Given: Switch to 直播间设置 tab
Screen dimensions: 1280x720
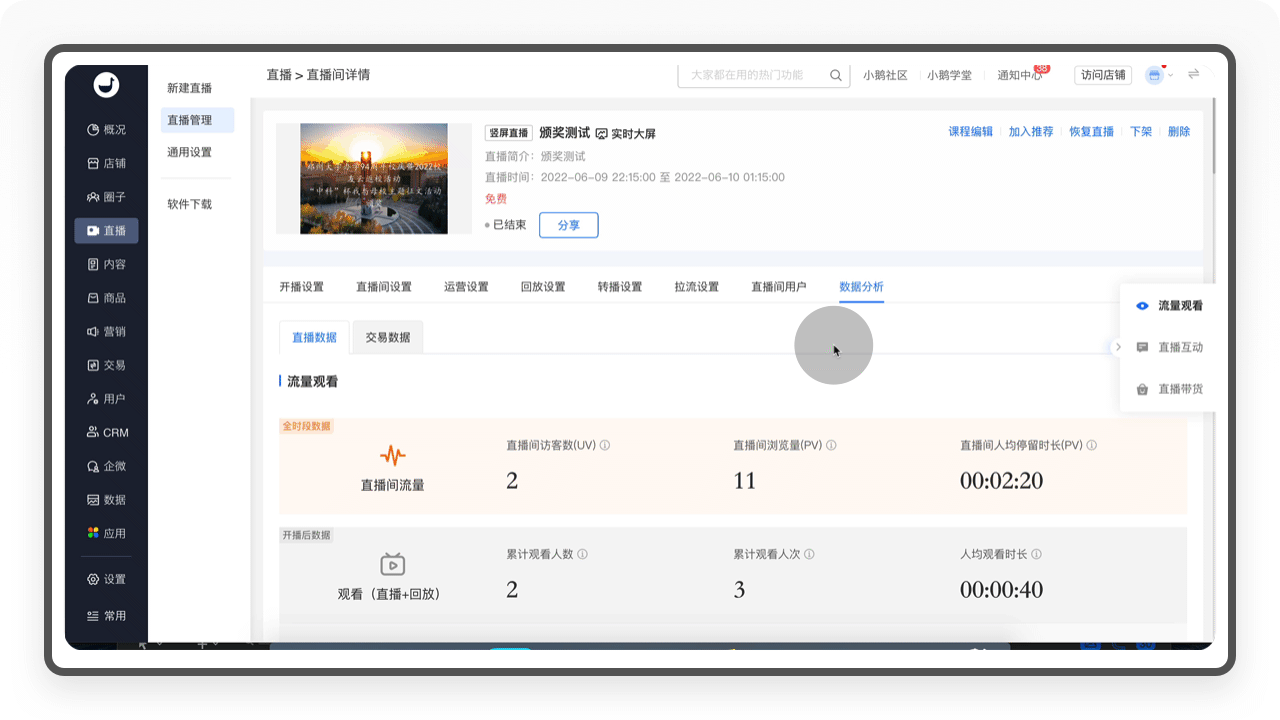Looking at the screenshot, I should [384, 287].
